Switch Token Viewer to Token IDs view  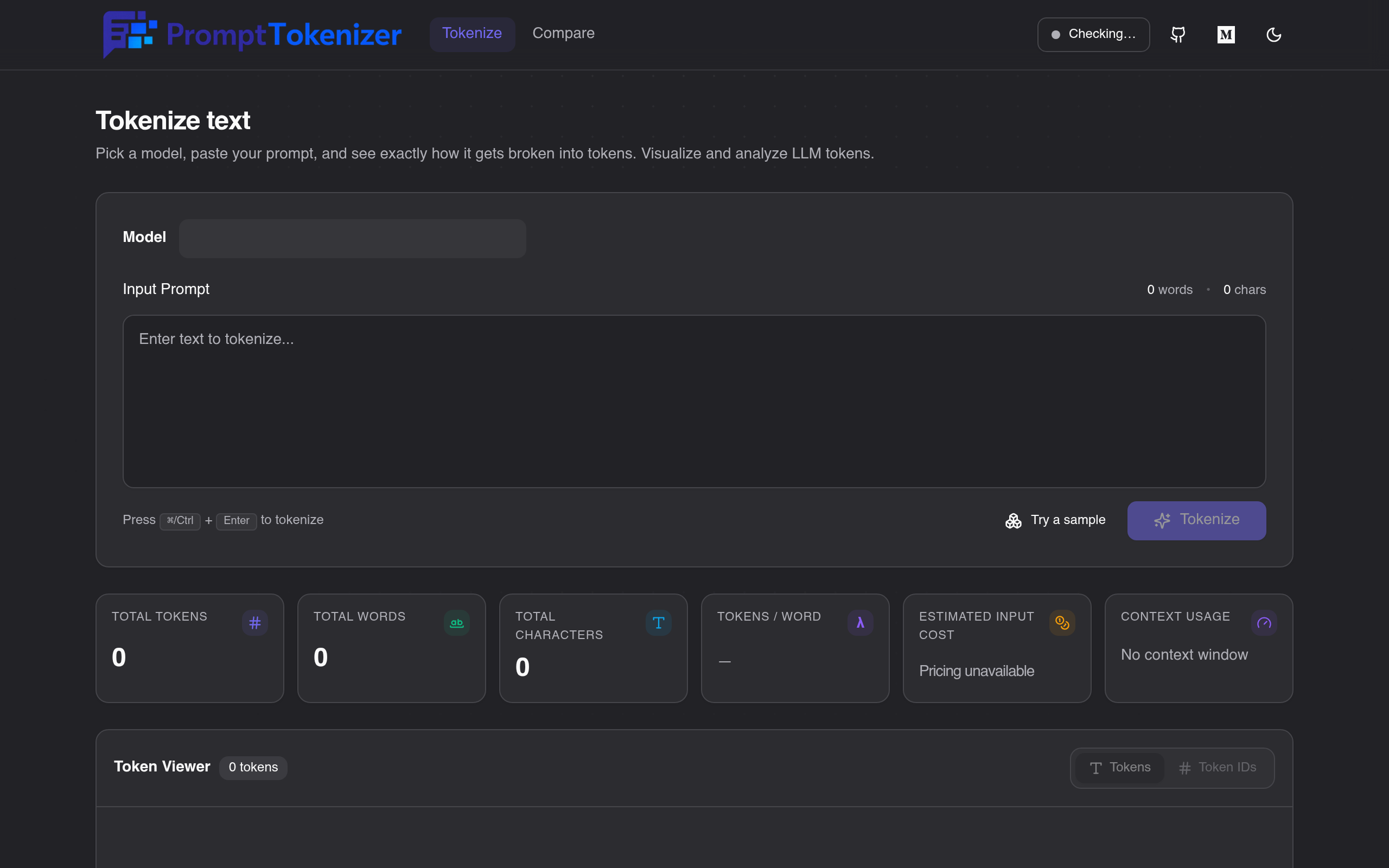point(1218,768)
